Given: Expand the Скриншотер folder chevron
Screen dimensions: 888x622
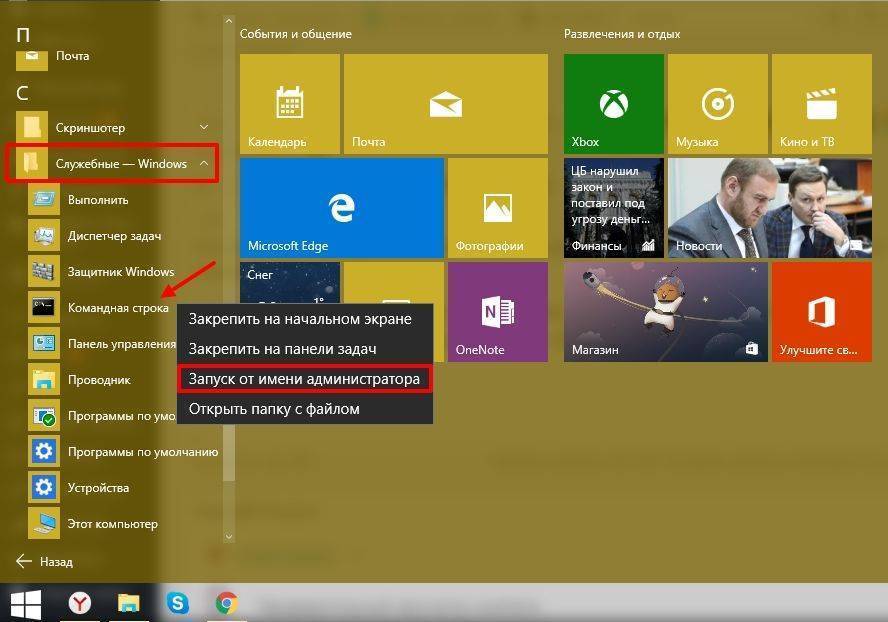Looking at the screenshot, I should [204, 127].
